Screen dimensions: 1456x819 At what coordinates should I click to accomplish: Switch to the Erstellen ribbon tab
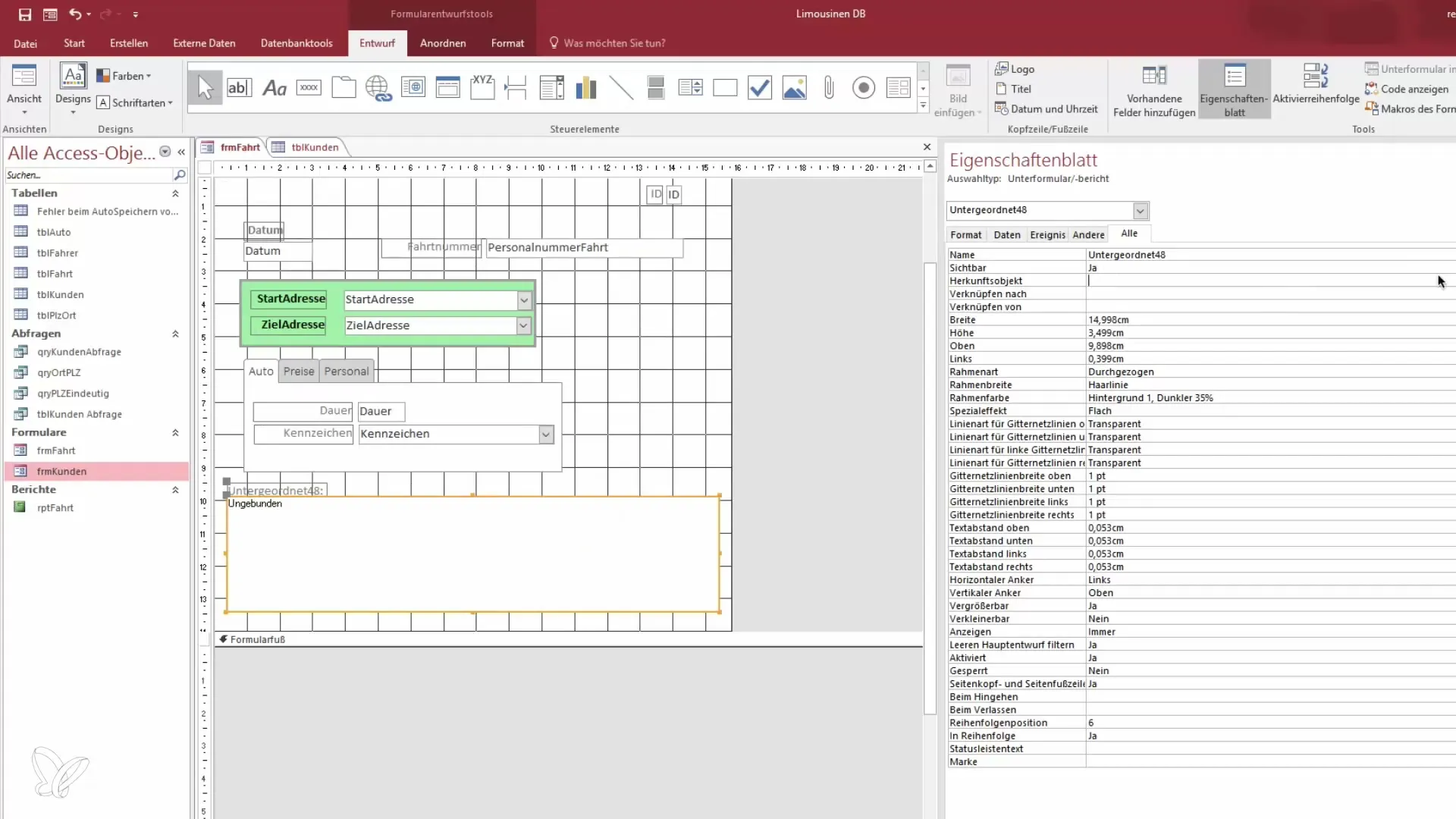click(x=129, y=43)
